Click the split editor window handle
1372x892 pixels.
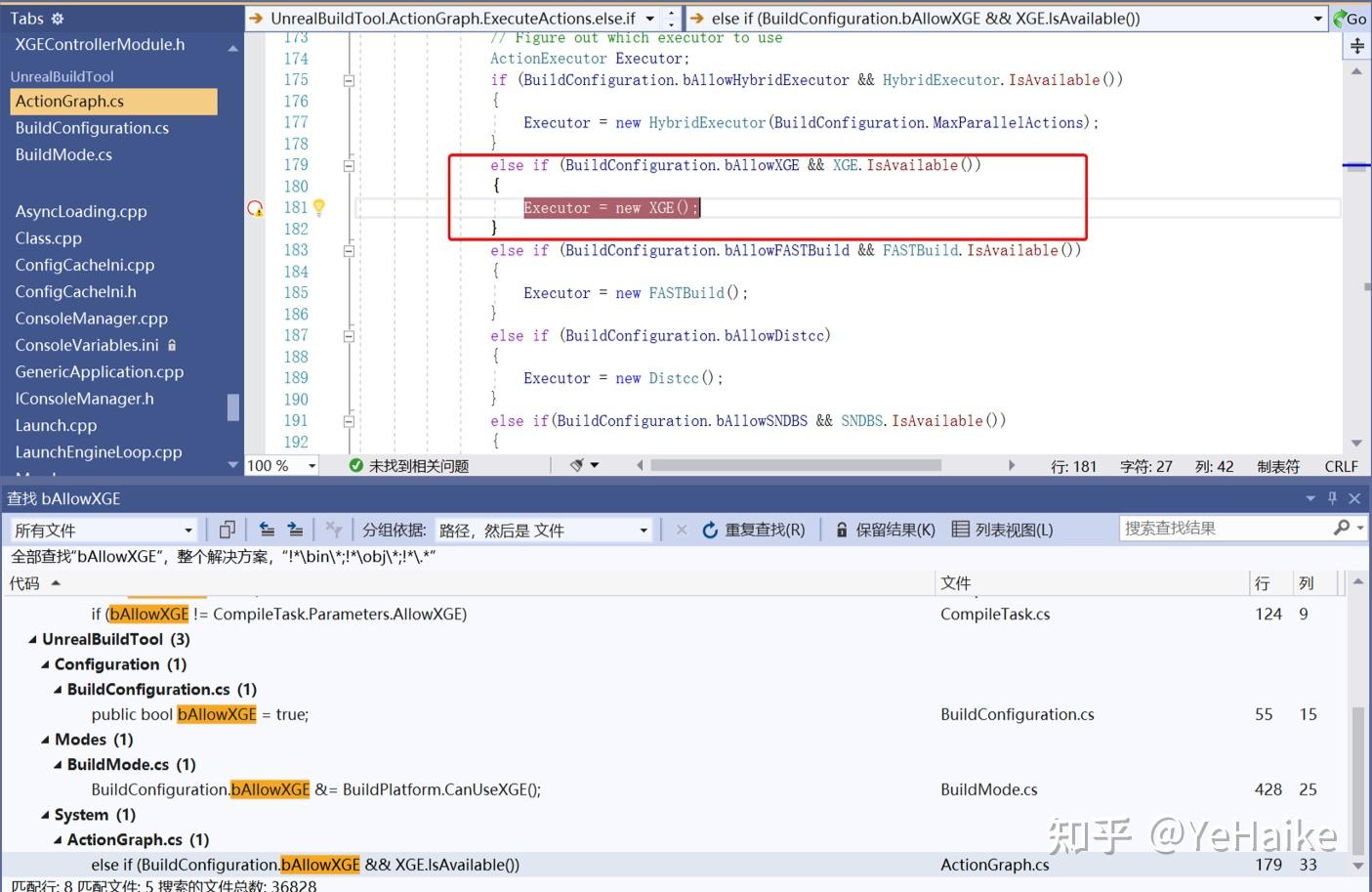click(x=1357, y=46)
